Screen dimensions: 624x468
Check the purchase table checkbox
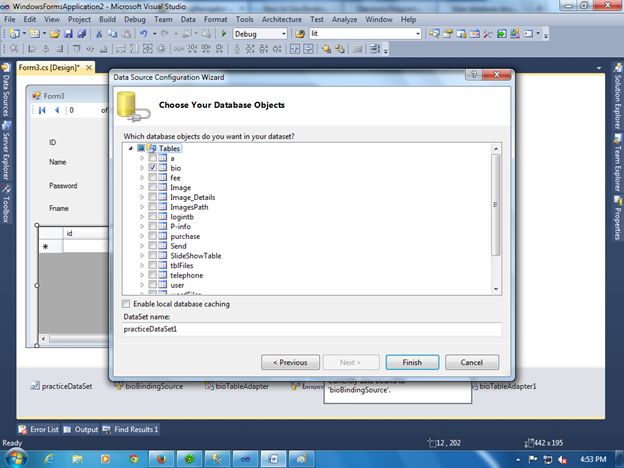click(152, 236)
